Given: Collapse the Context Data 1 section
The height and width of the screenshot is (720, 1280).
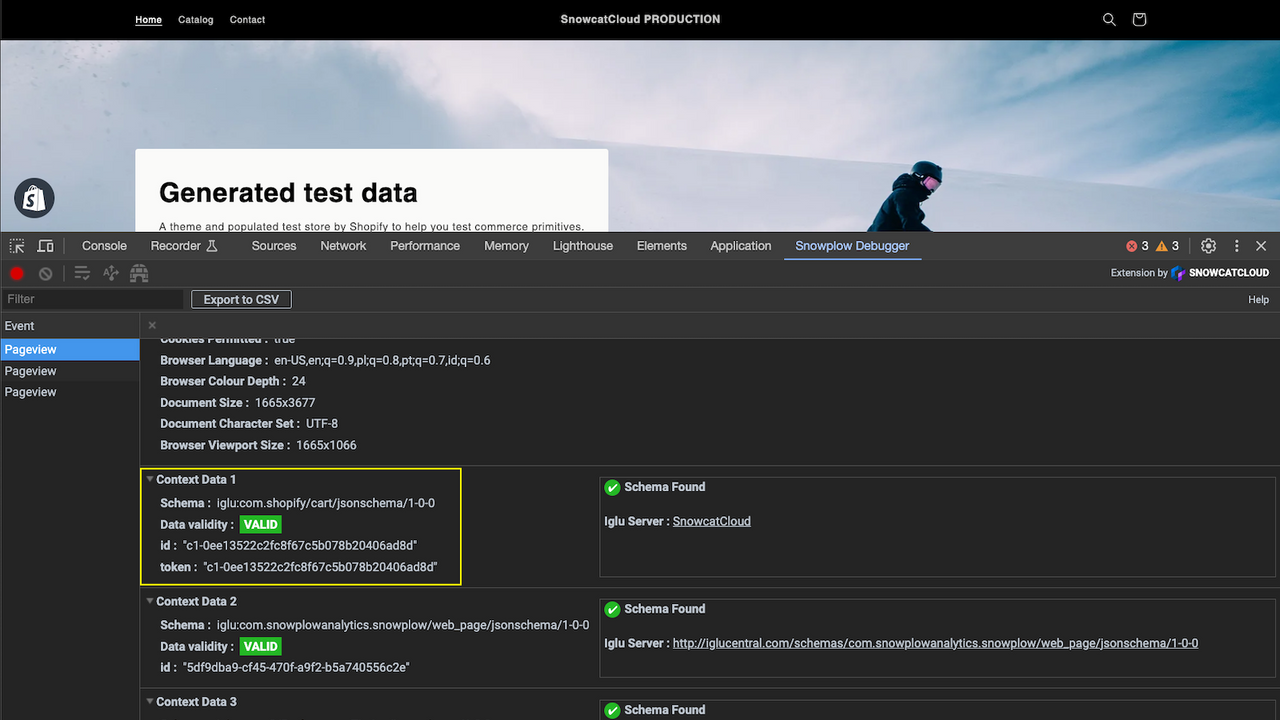Looking at the screenshot, I should [x=150, y=479].
